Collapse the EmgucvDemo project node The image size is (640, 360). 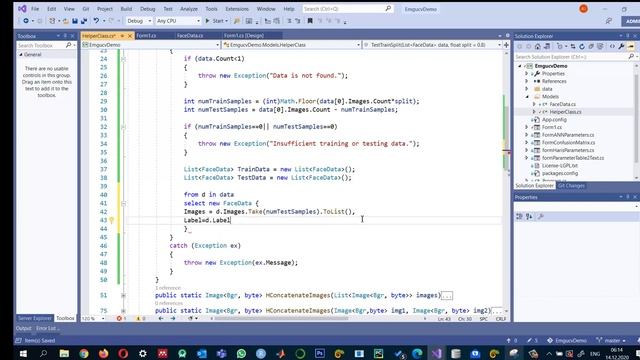pos(520,66)
